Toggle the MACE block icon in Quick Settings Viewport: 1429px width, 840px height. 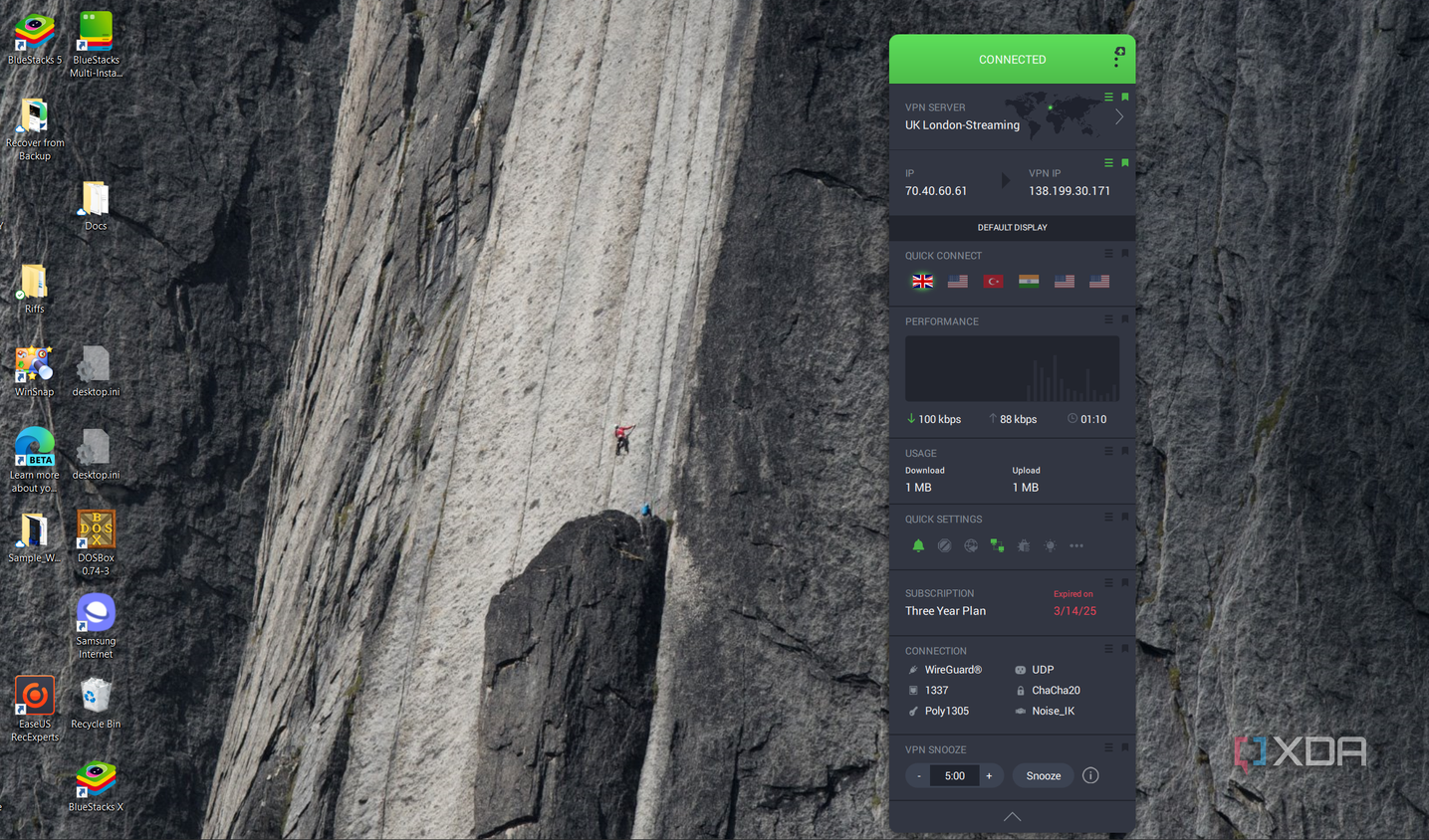[x=944, y=545]
